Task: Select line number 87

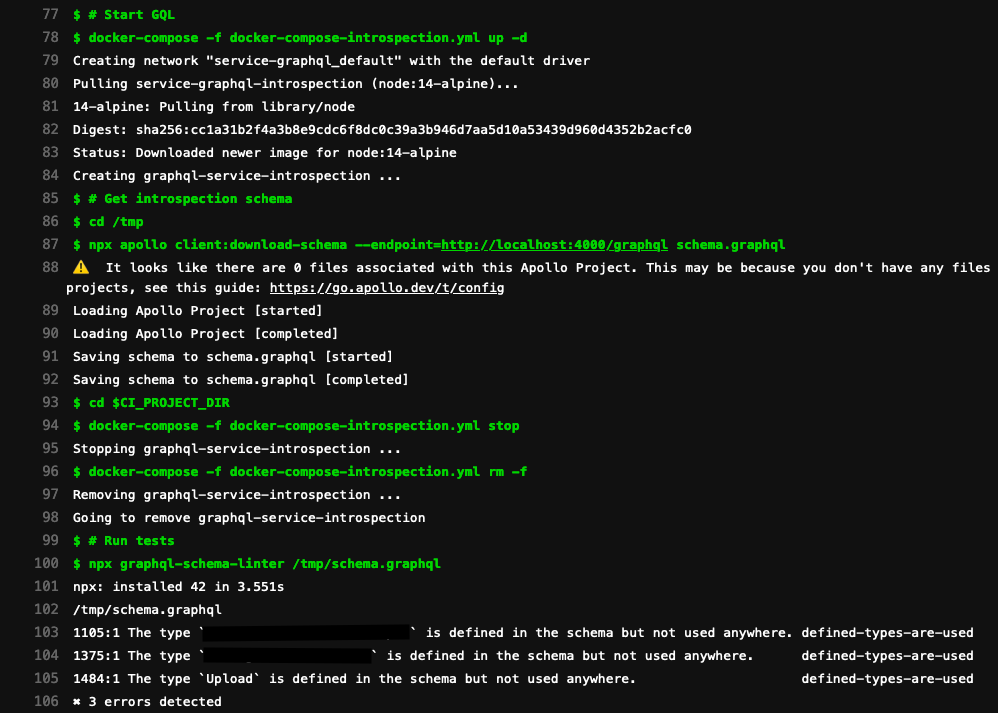Action: 50,244
